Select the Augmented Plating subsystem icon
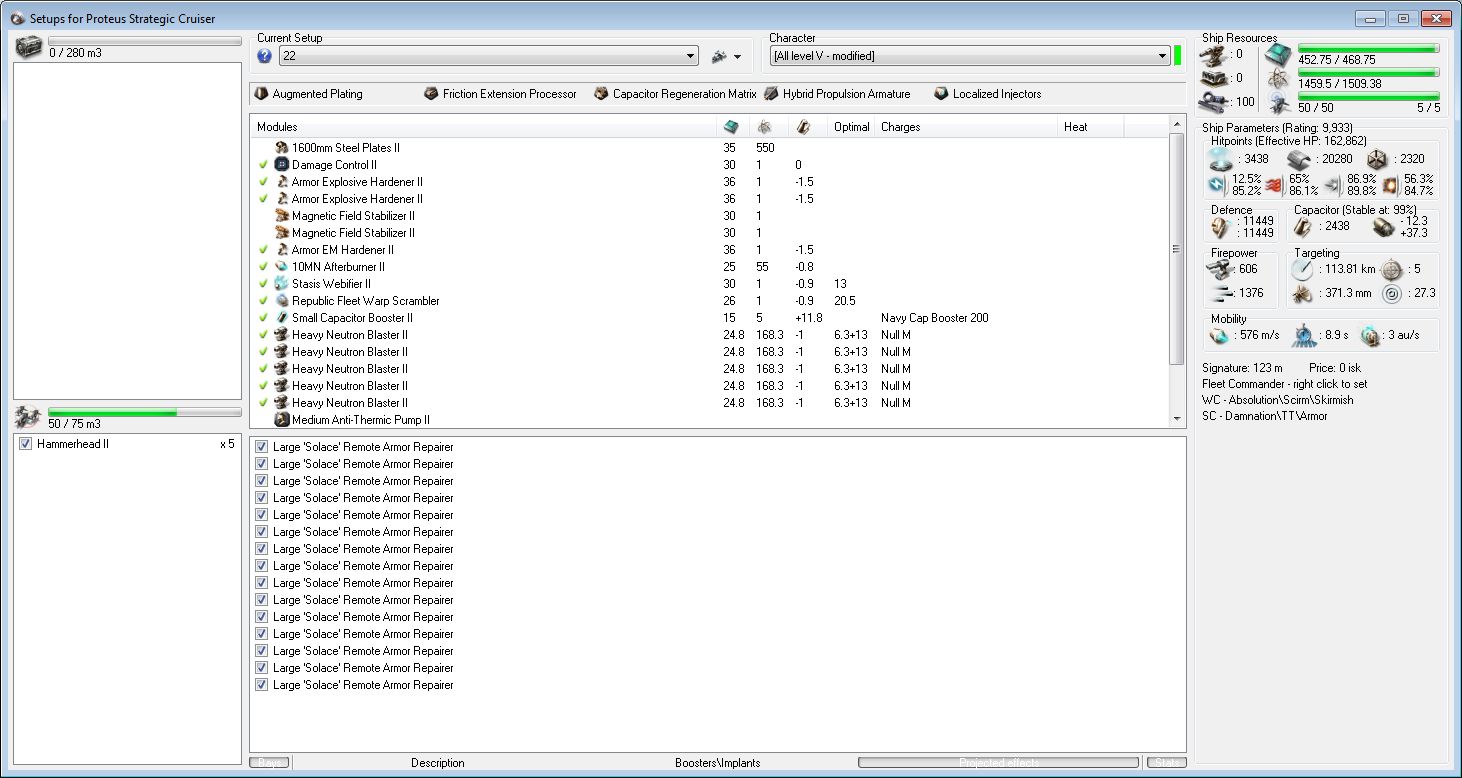 click(262, 94)
